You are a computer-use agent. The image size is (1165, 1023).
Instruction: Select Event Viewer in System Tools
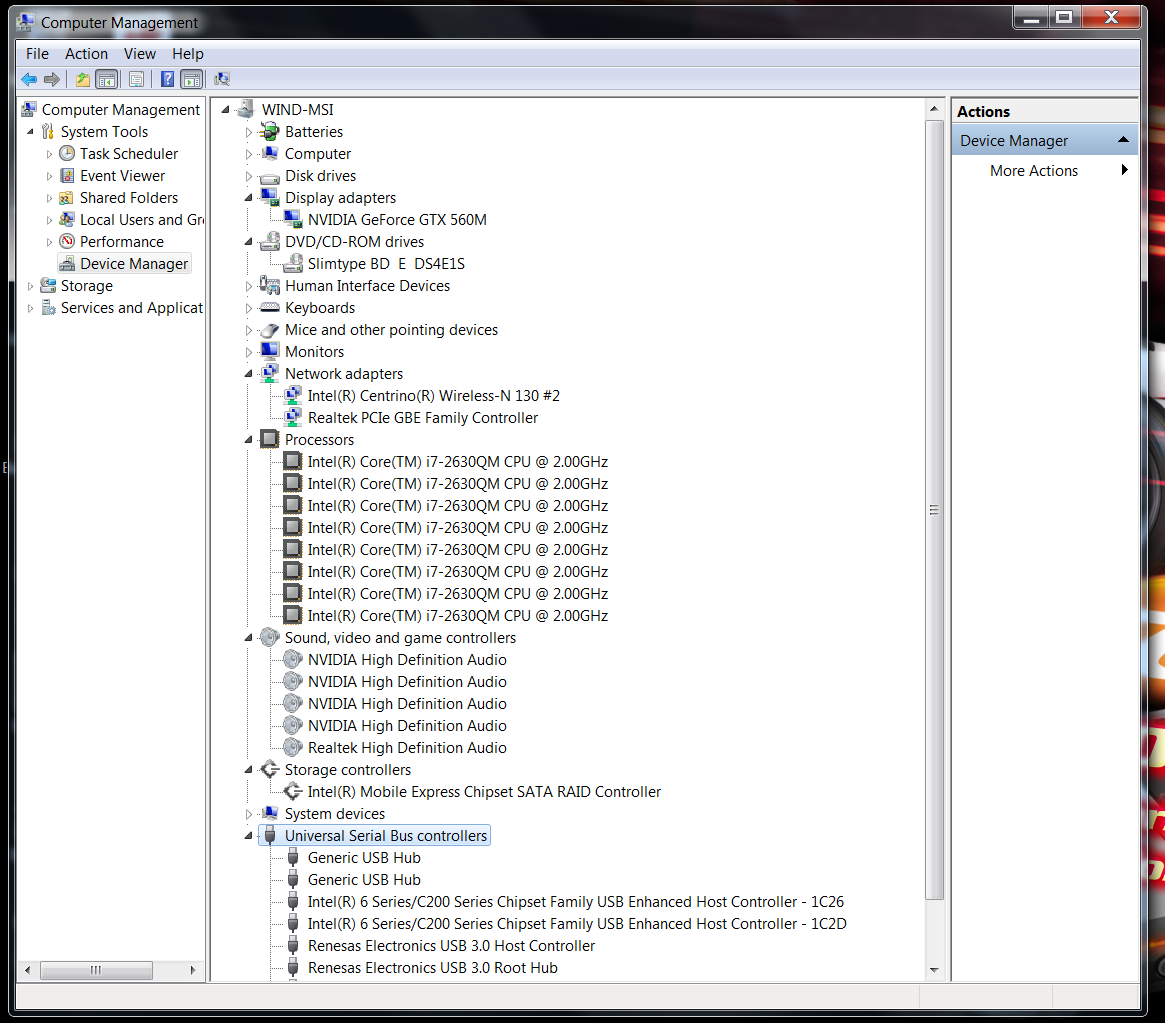coord(122,176)
